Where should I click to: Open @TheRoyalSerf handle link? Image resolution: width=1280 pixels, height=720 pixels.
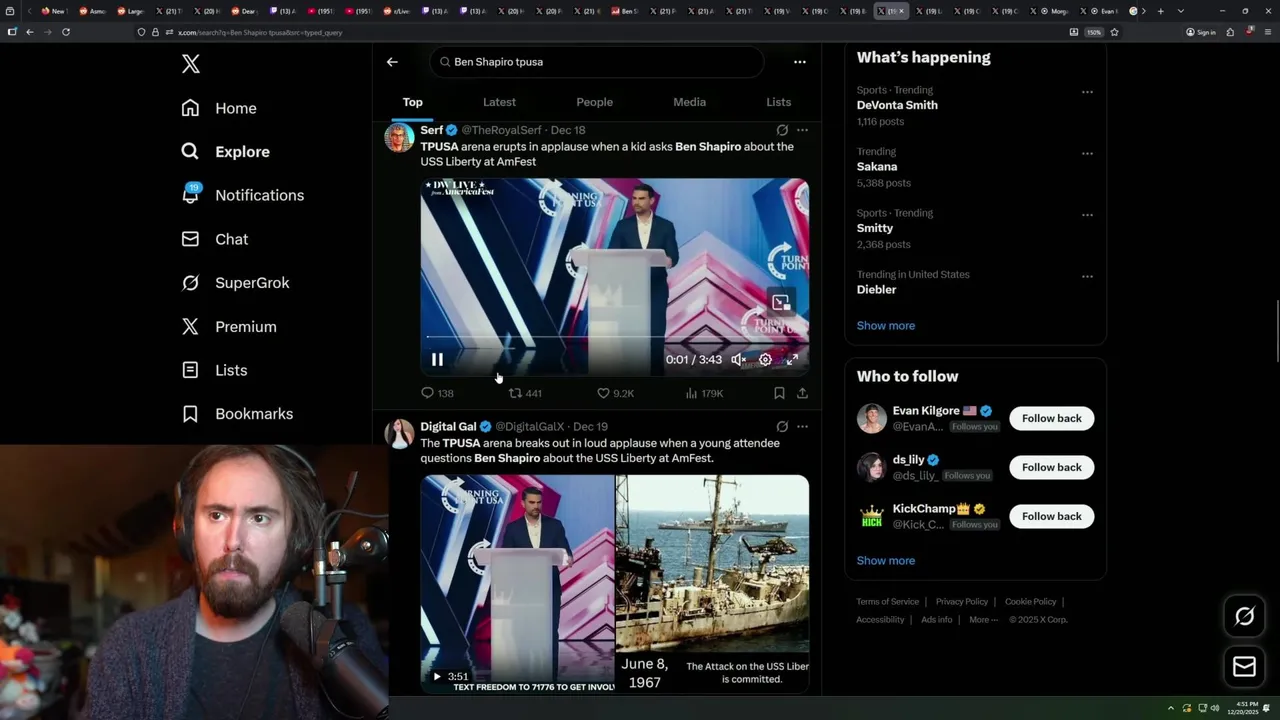(501, 130)
